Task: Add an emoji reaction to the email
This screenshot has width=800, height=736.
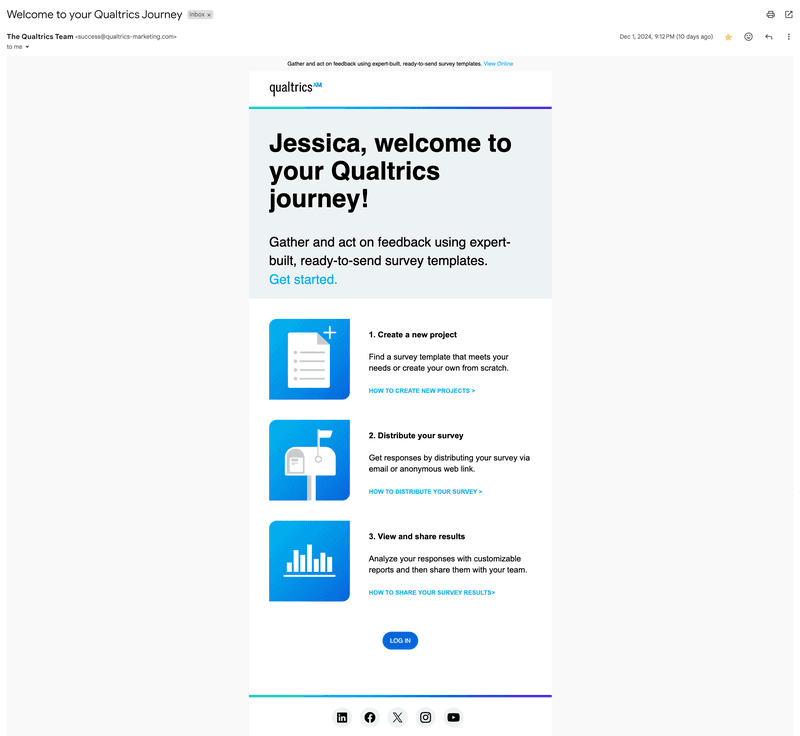Action: tap(748, 37)
